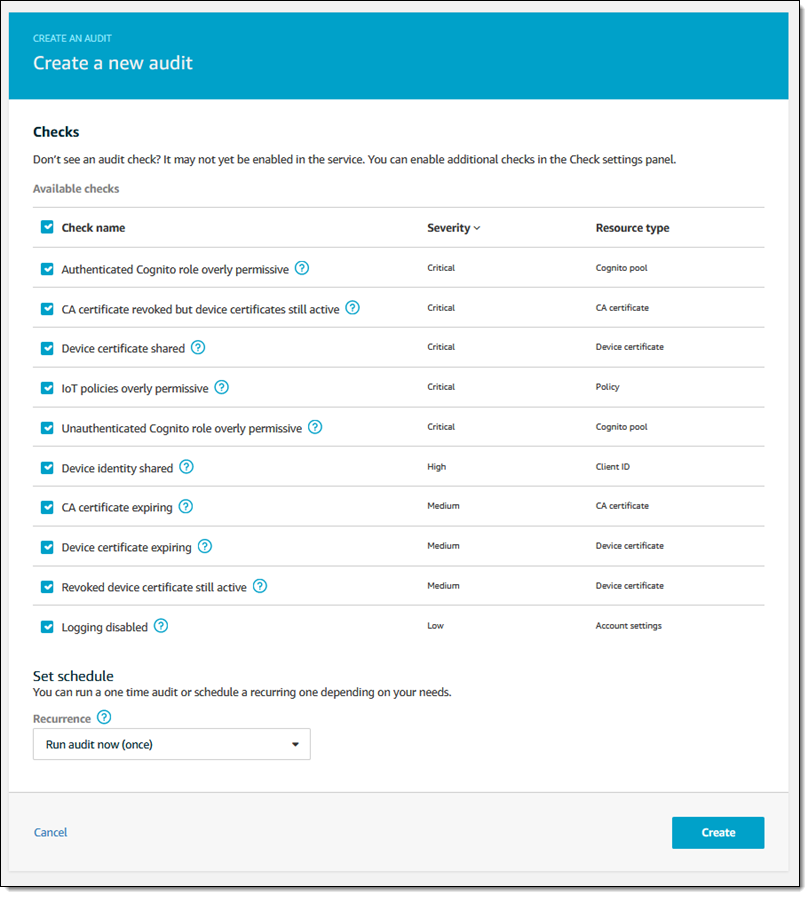Show help for Device certificate expiring check

205,546
